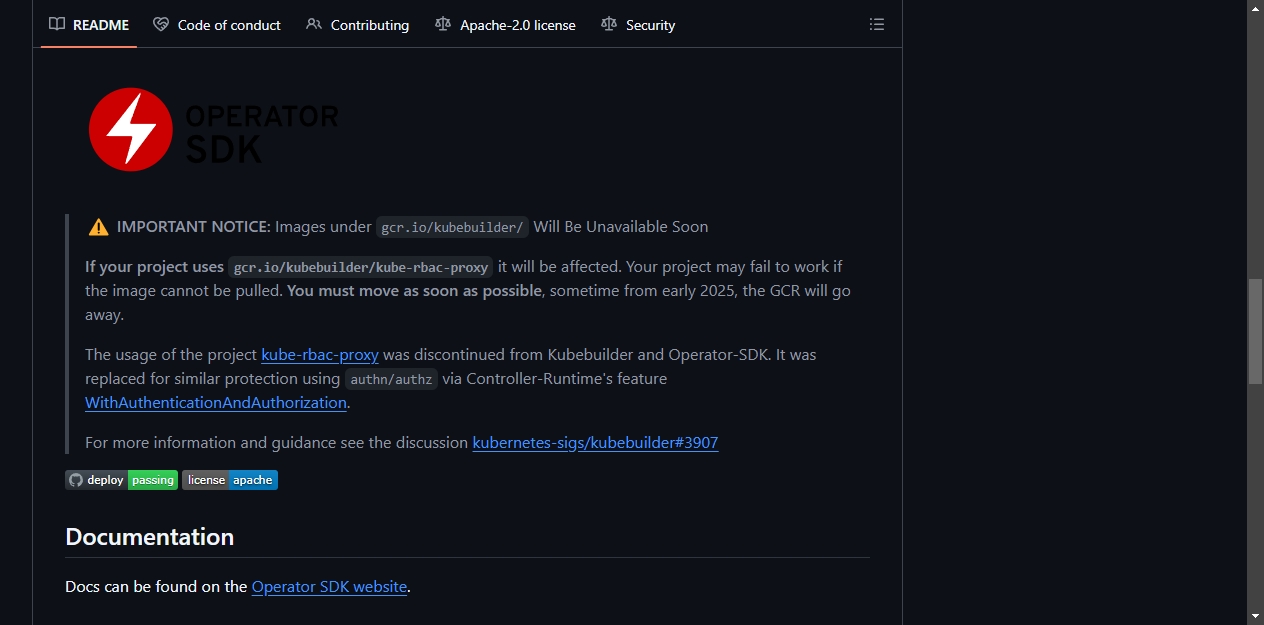Click the scroll down arrow of the scrollbar
Image resolution: width=1264 pixels, height=625 pixels.
coord(1255,616)
